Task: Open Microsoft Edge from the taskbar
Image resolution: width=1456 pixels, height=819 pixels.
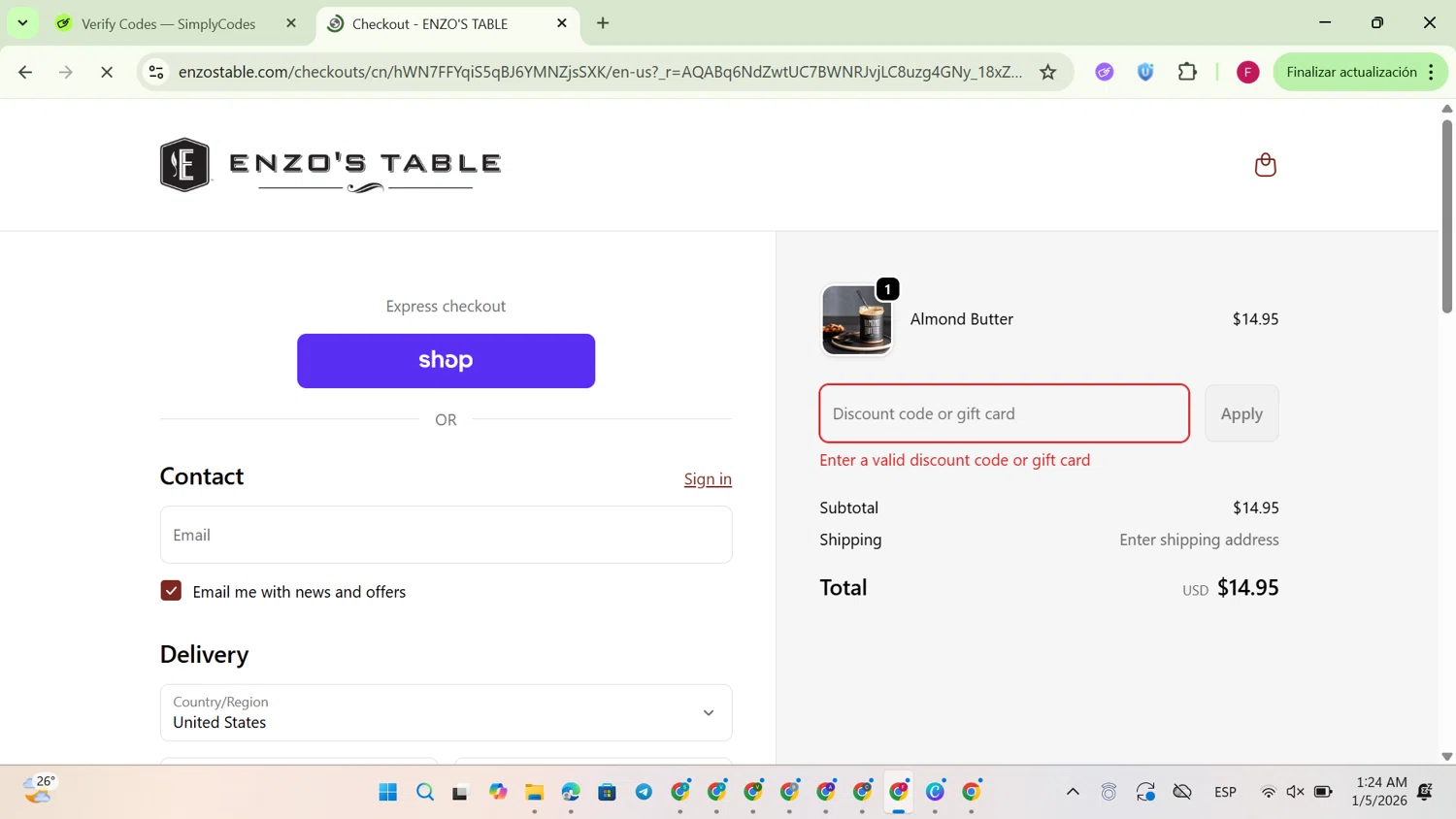Action: (571, 792)
